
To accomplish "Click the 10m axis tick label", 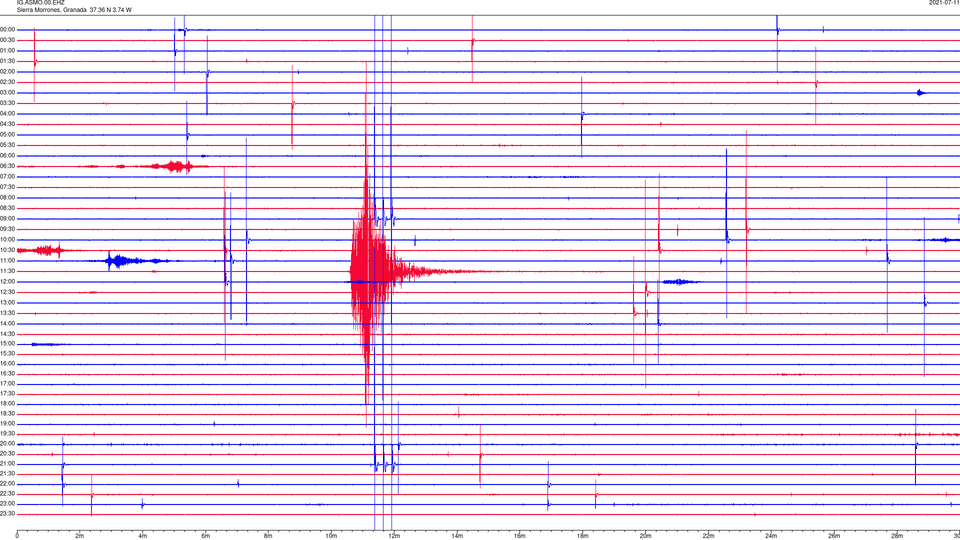I will [x=331, y=536].
